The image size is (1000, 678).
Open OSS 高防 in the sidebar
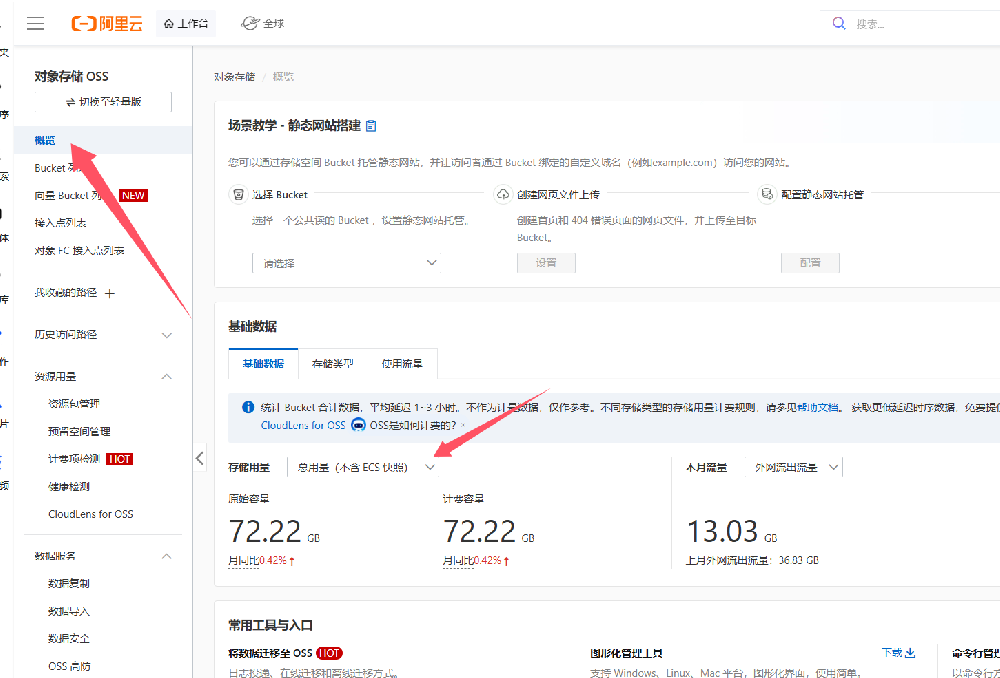coord(69,666)
